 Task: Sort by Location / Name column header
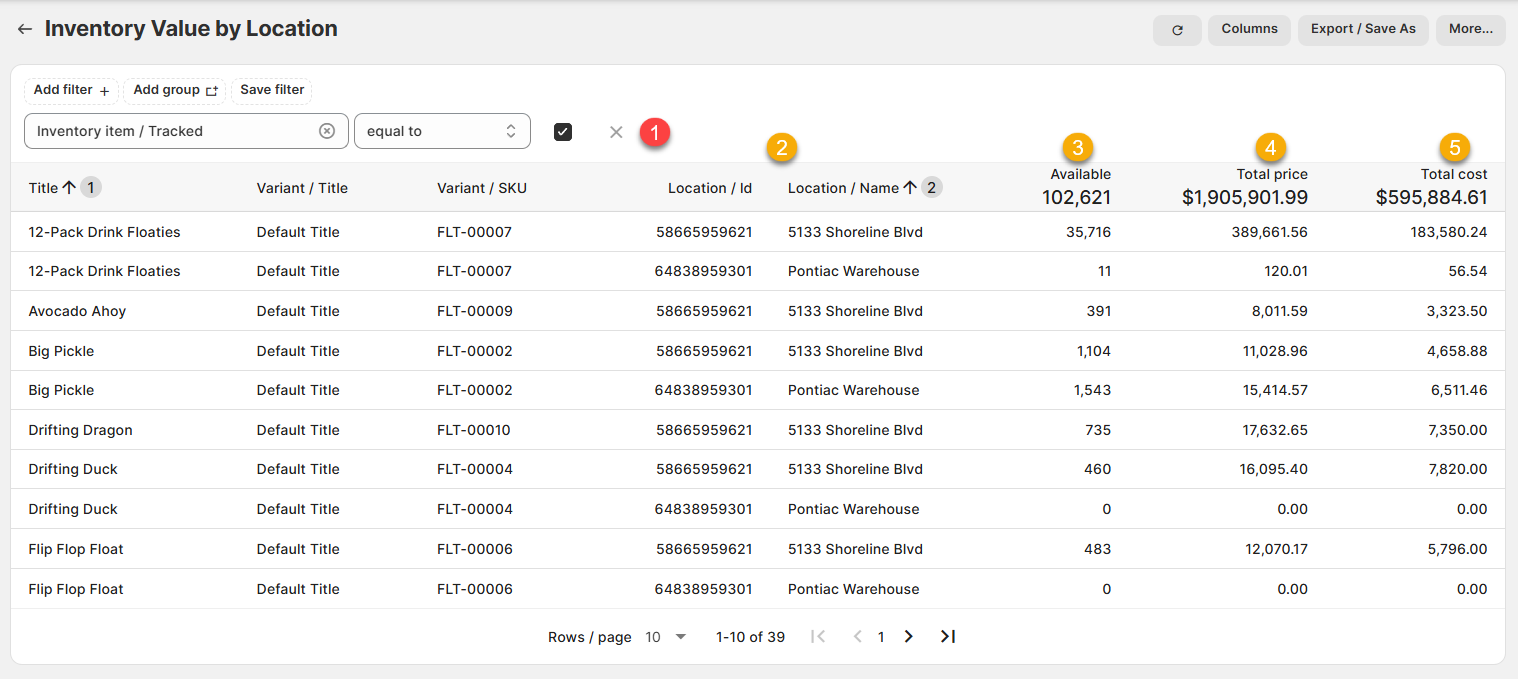click(x=843, y=188)
